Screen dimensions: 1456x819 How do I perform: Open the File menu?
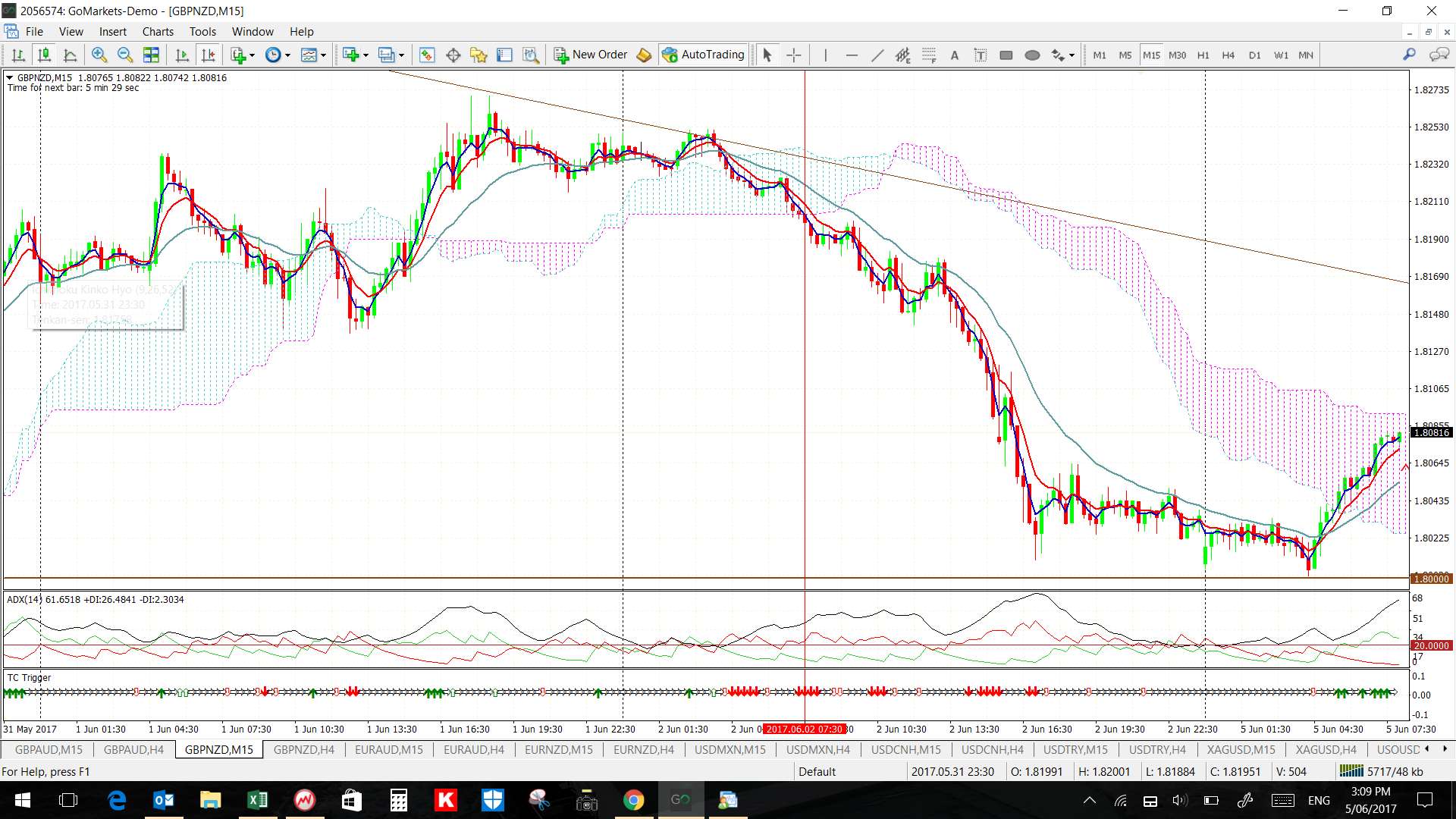[x=34, y=32]
